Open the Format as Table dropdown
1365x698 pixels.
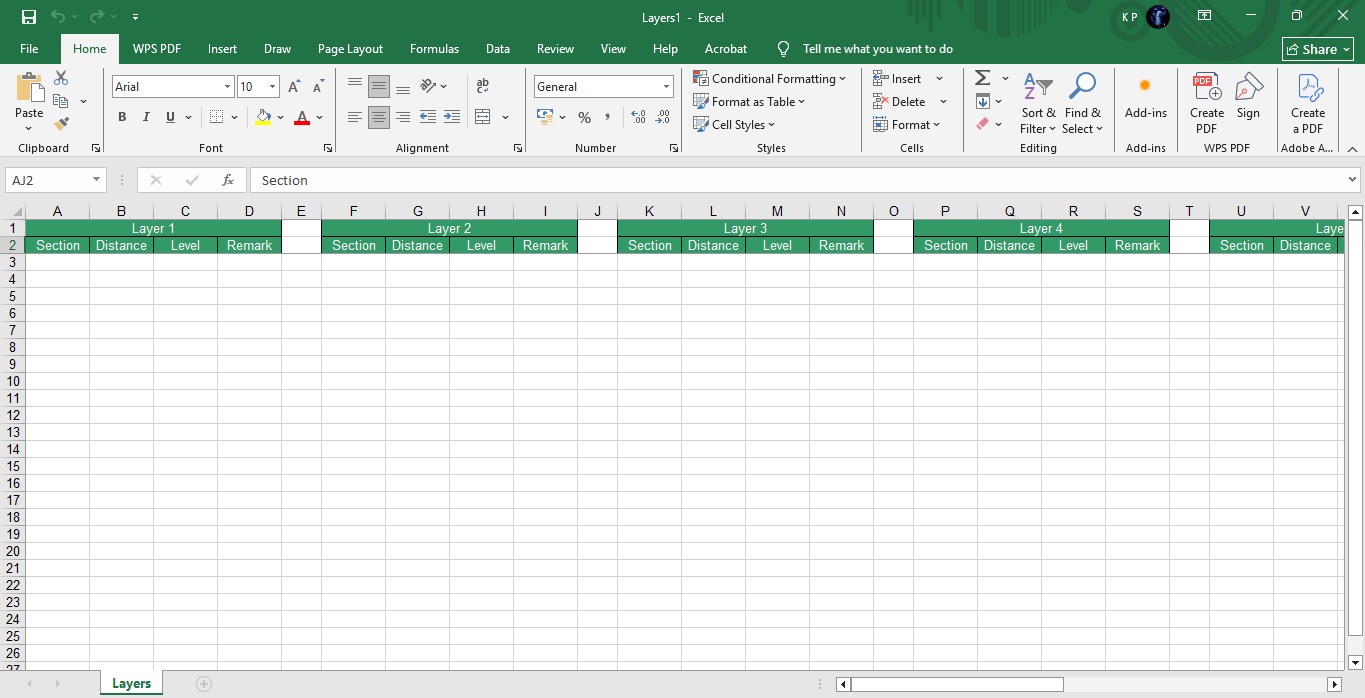point(749,101)
